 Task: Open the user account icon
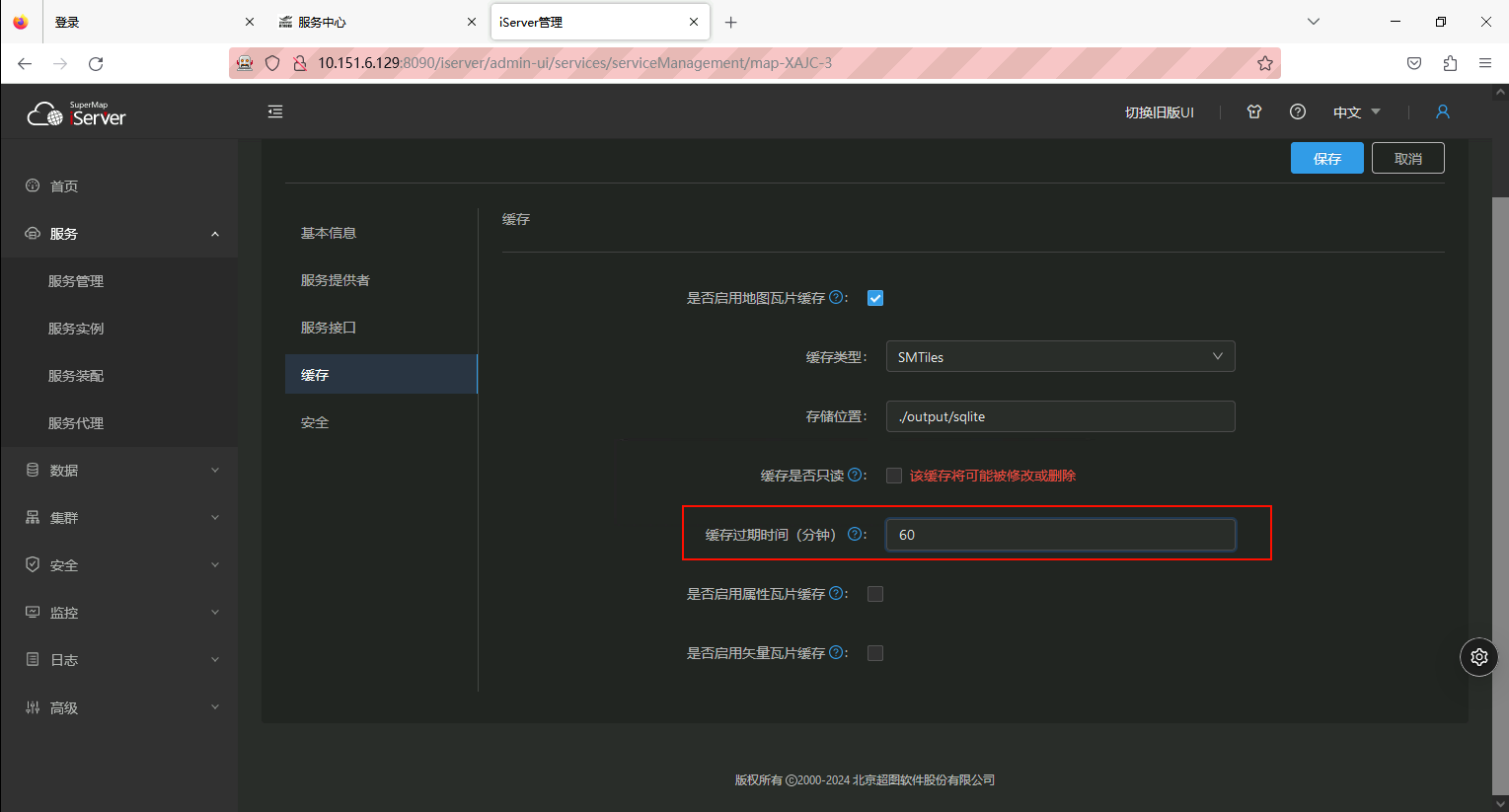pyautogui.click(x=1442, y=111)
